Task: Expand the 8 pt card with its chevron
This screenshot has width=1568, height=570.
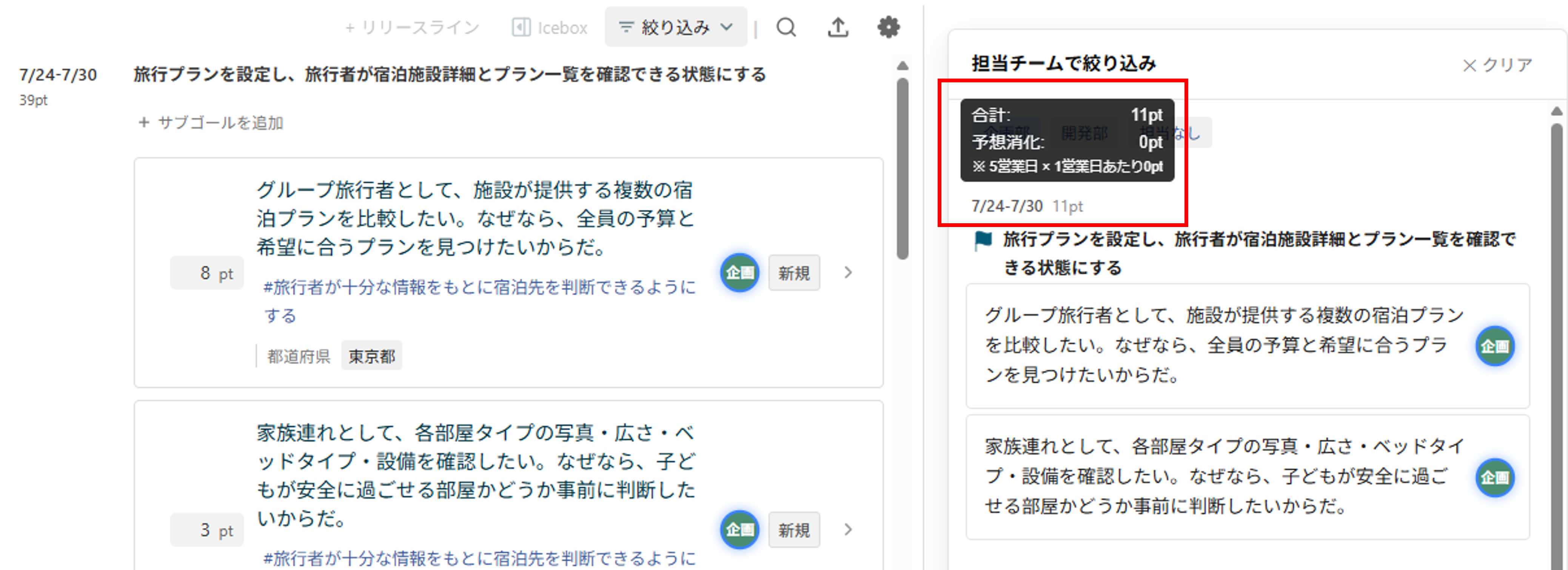Action: pos(849,273)
